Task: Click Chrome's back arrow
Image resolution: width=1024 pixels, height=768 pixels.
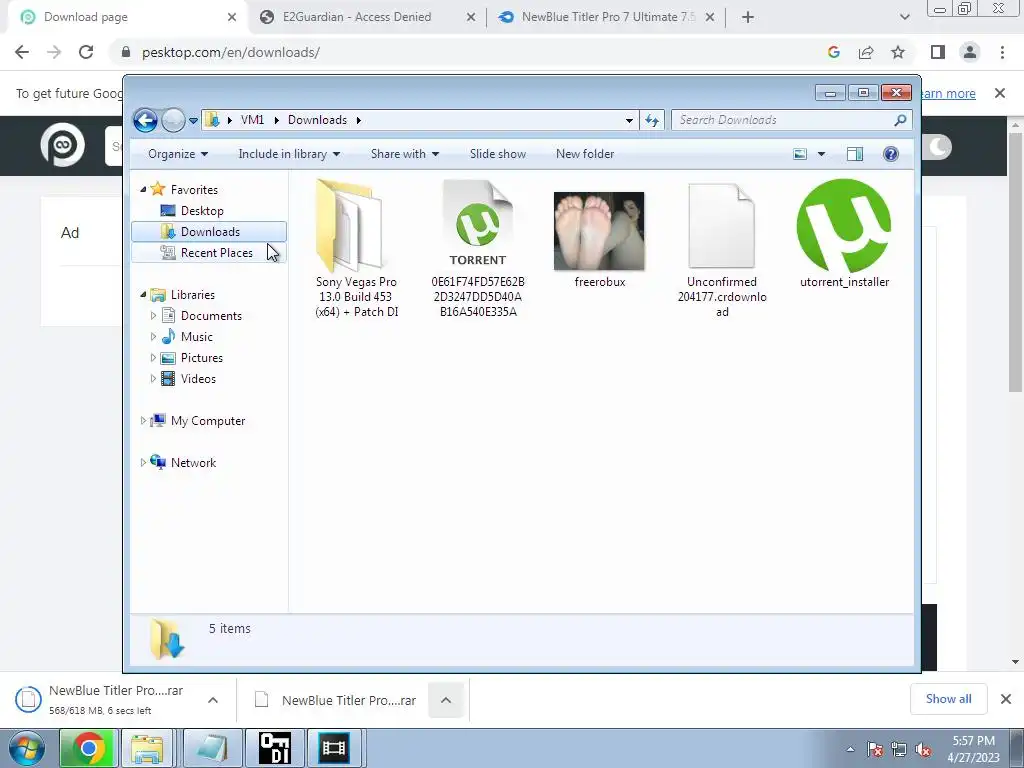Action: click(x=22, y=52)
